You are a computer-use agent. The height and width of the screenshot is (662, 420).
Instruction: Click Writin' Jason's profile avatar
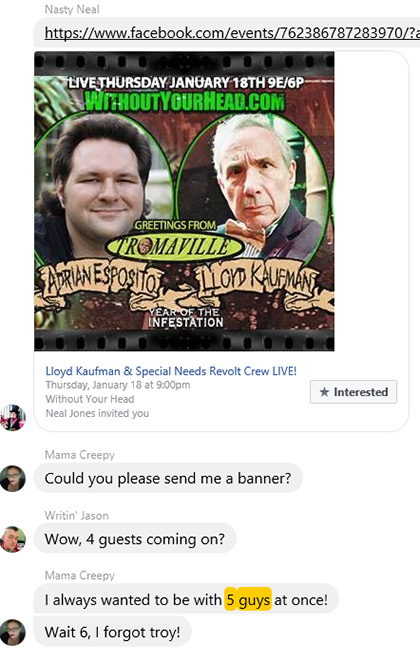pyautogui.click(x=13, y=539)
